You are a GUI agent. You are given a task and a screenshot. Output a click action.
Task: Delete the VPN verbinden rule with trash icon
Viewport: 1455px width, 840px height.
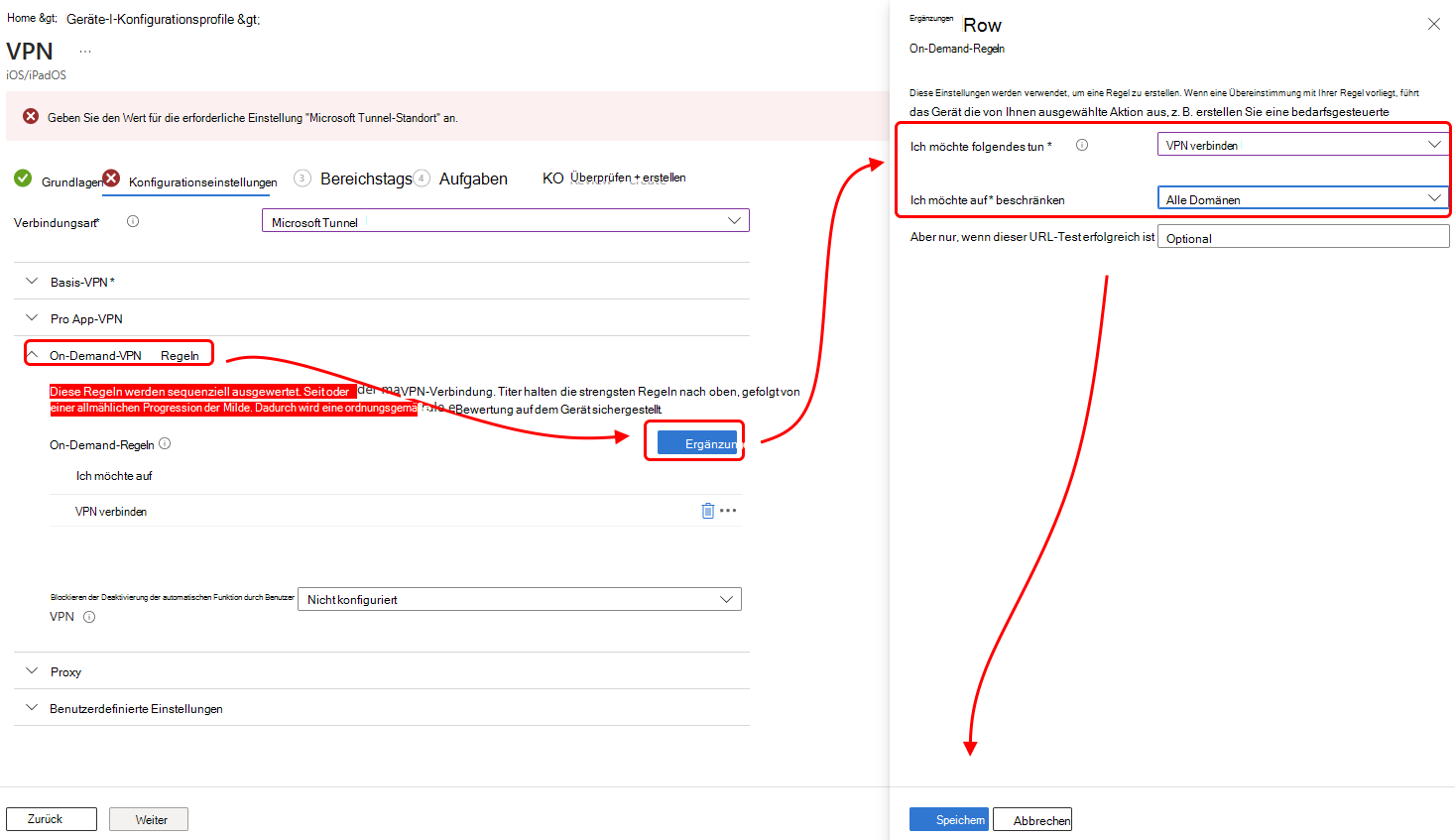click(708, 511)
